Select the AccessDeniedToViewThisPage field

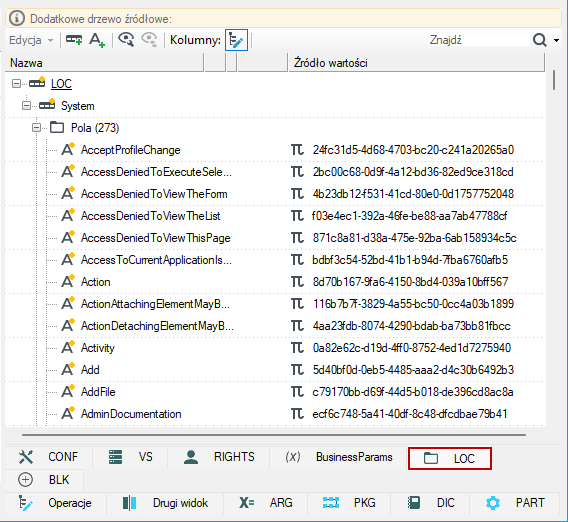click(155, 238)
